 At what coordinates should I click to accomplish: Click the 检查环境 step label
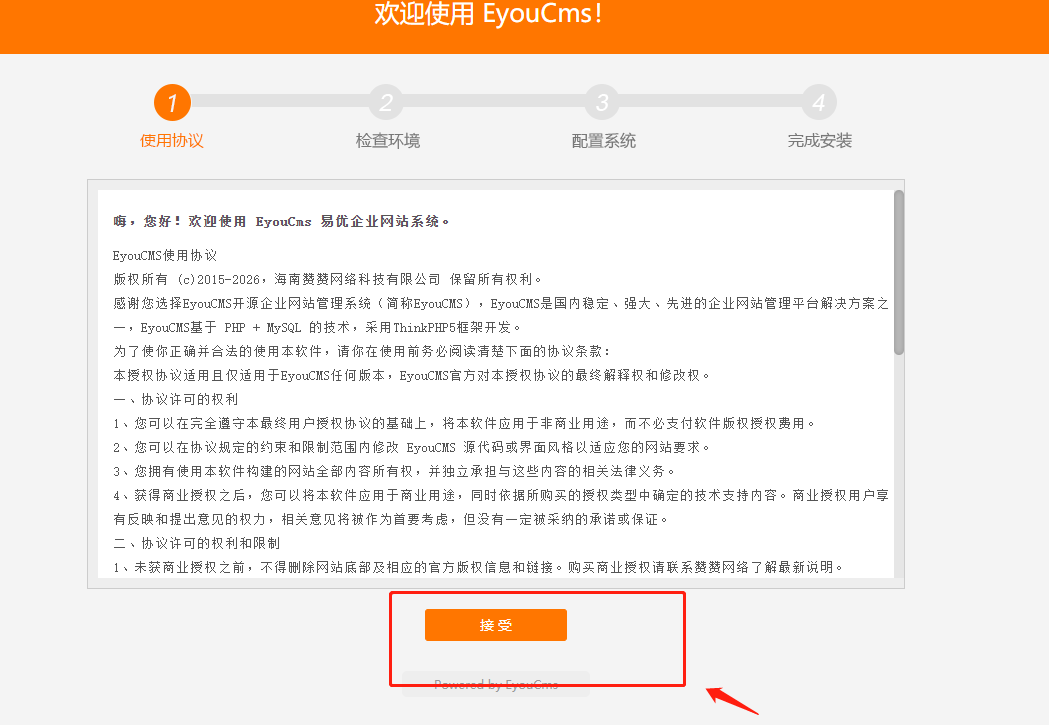tap(387, 140)
